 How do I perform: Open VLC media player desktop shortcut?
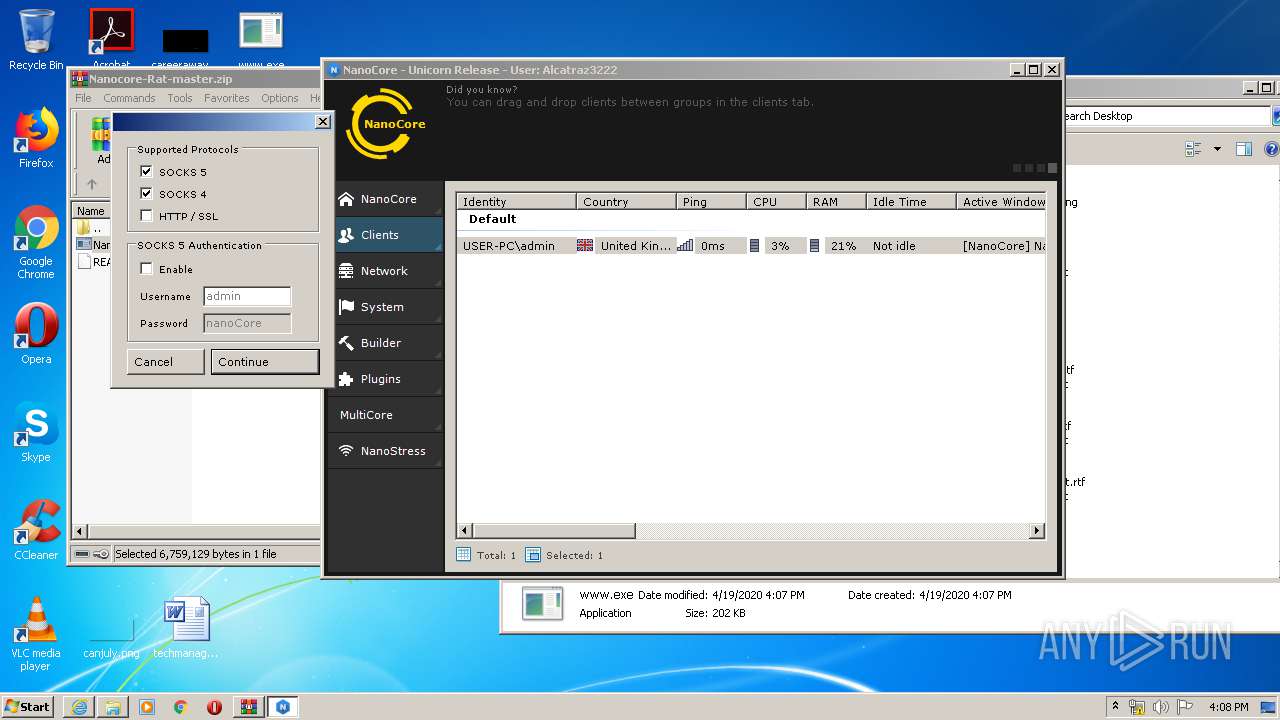click(36, 634)
